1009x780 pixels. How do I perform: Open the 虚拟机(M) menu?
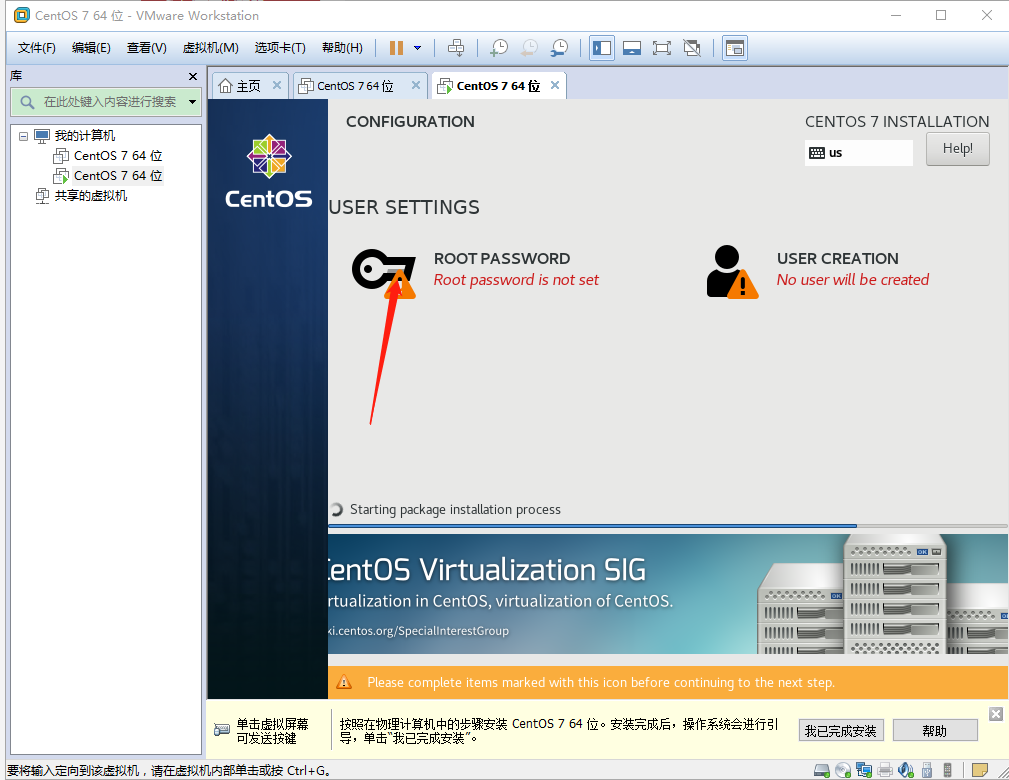[x=209, y=47]
